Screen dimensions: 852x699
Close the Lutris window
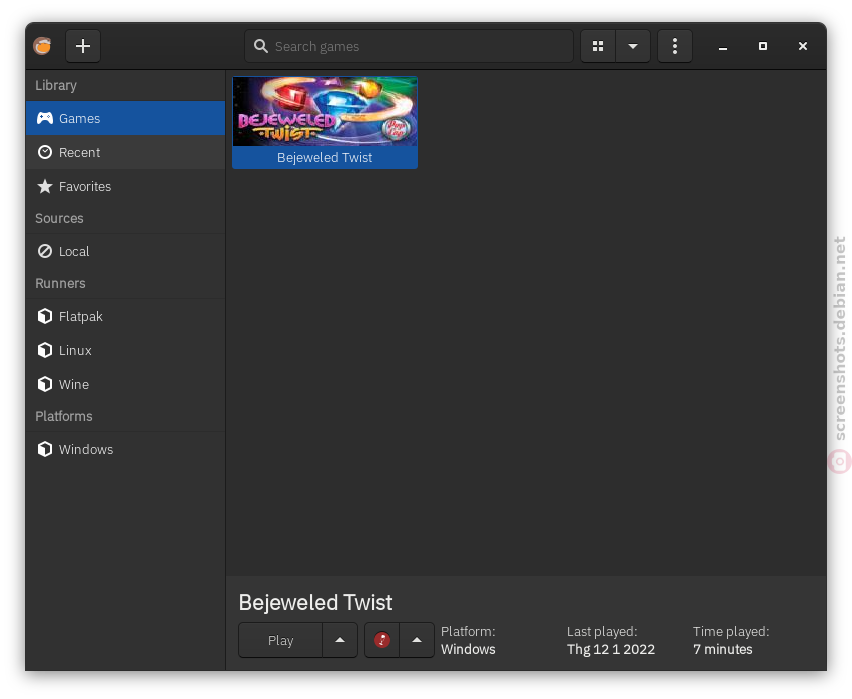click(x=803, y=46)
